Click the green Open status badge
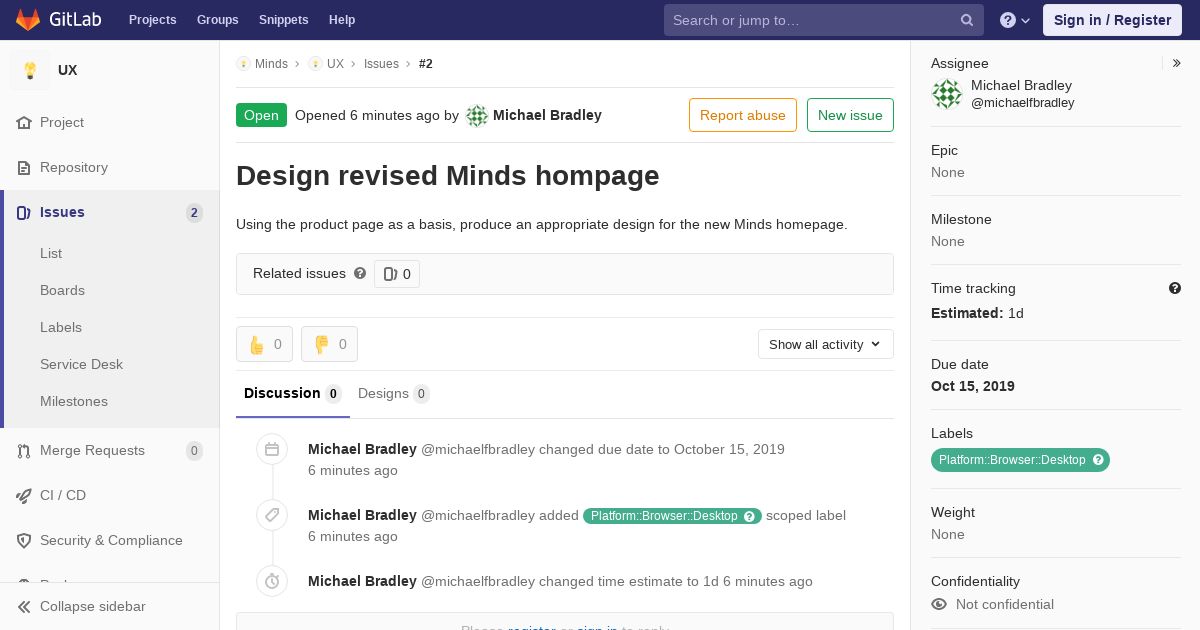Image resolution: width=1200 pixels, height=630 pixels. 261,115
